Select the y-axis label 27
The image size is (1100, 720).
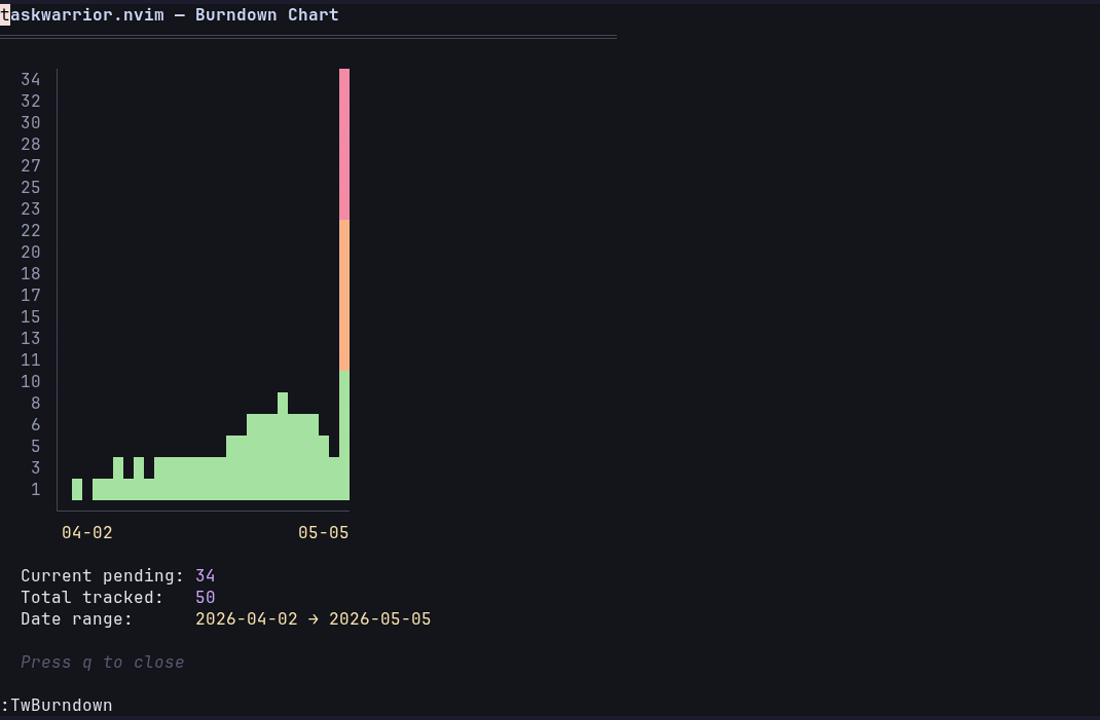coord(31,166)
